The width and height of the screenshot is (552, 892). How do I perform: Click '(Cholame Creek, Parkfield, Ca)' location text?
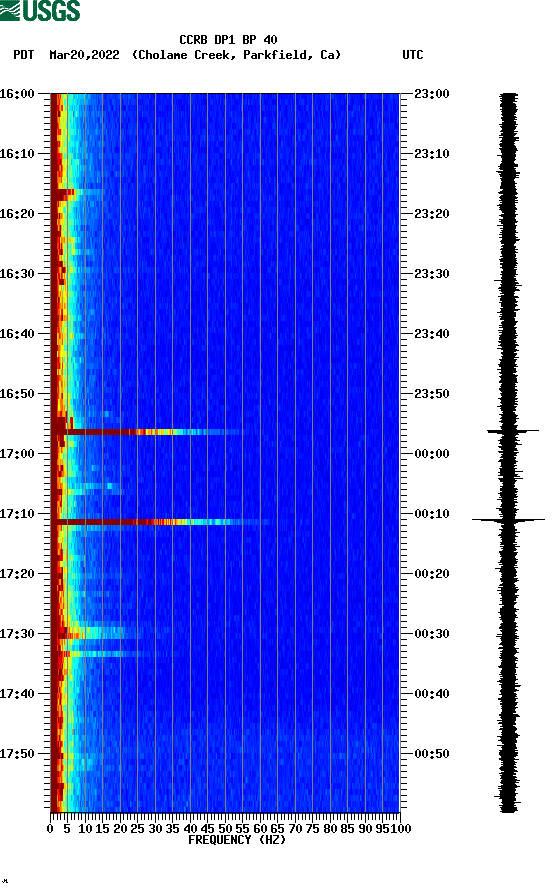236,55
